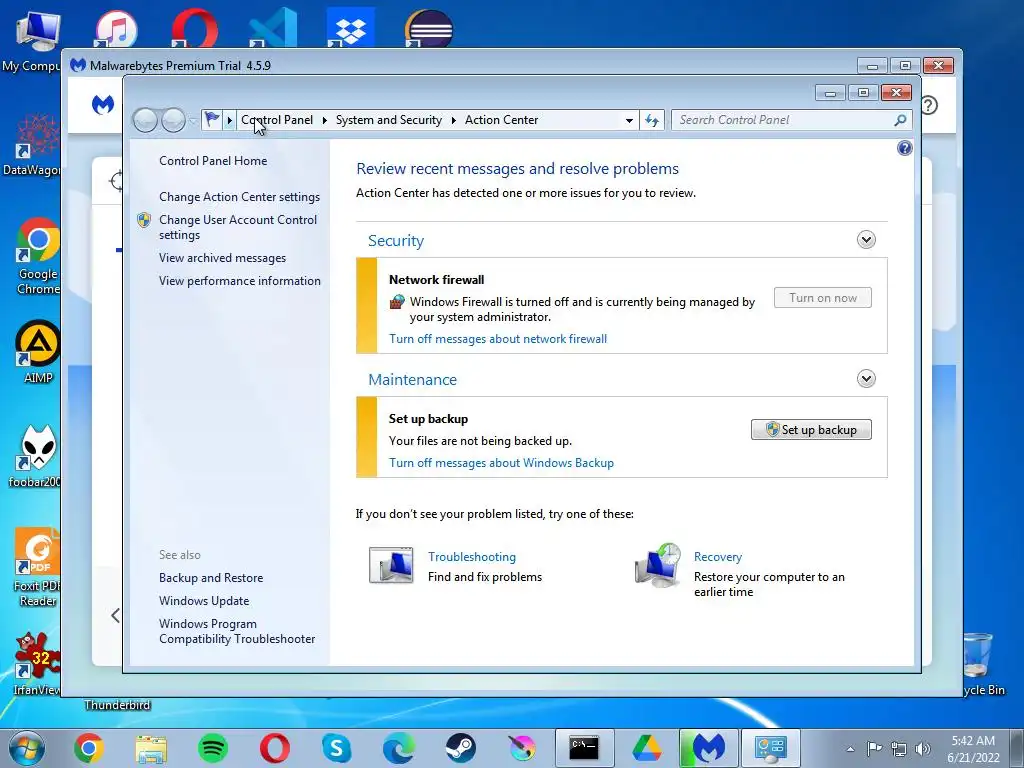Select System and Security breadcrumb

pyautogui.click(x=389, y=120)
